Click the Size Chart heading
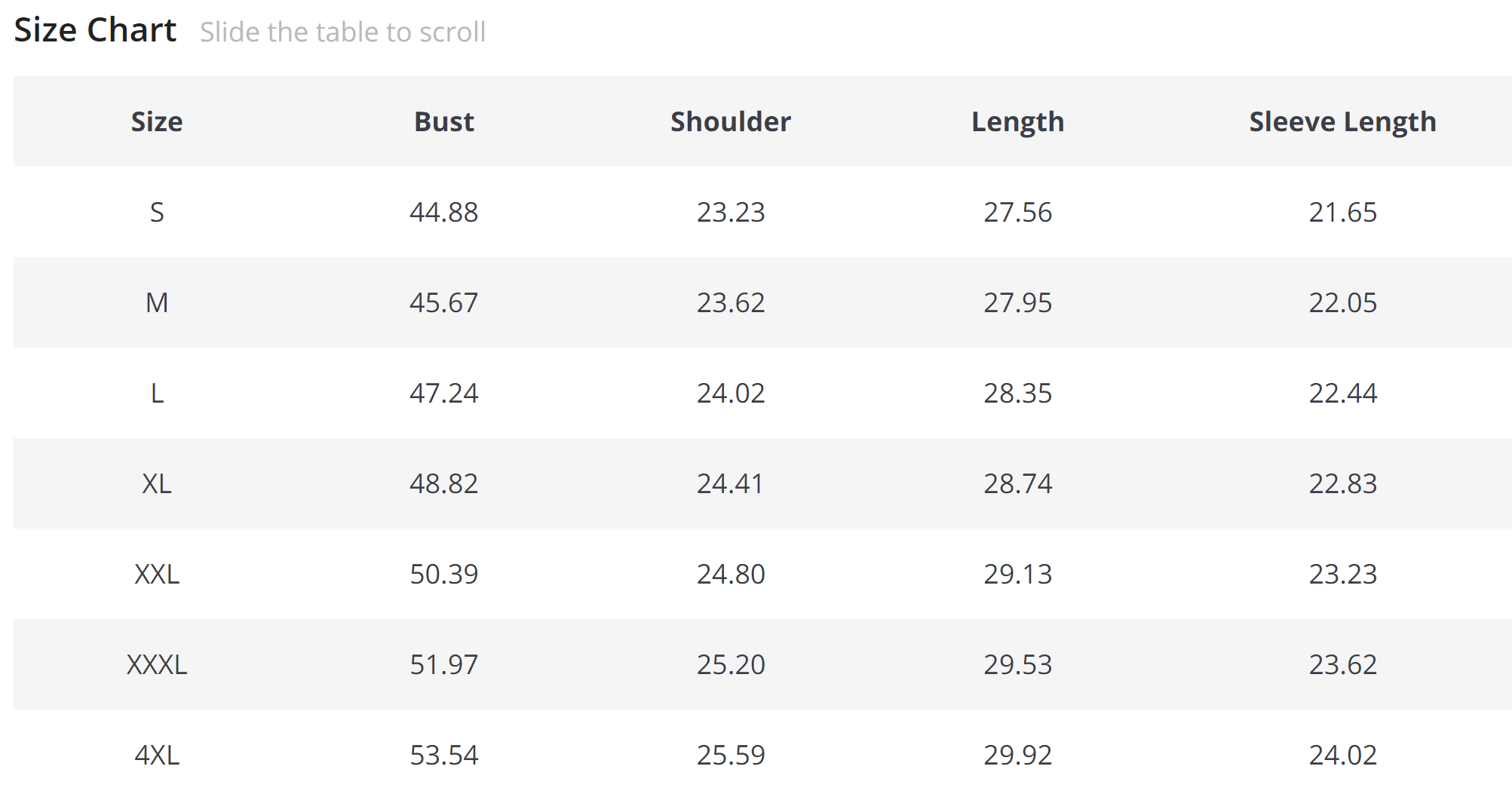 tap(95, 31)
